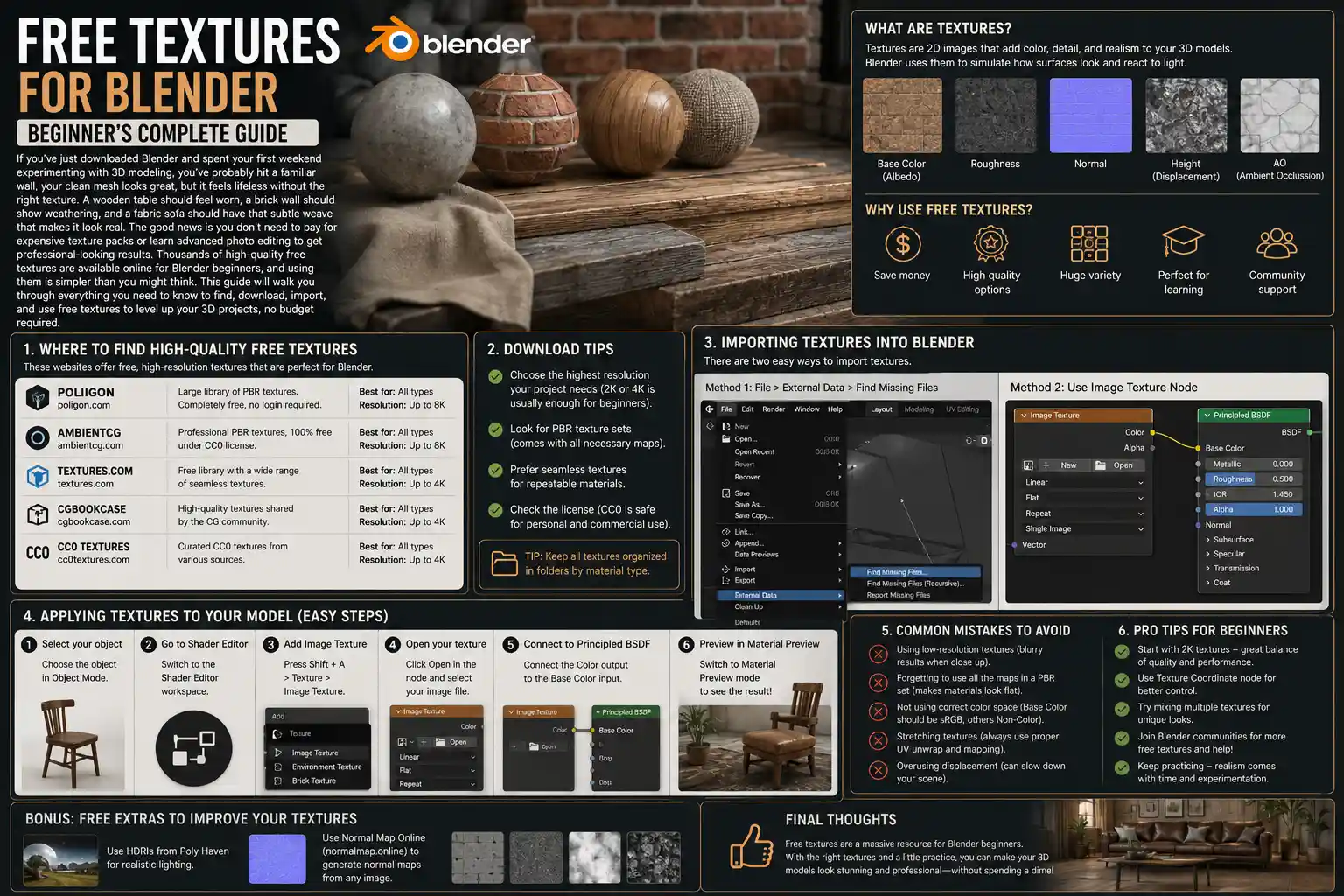Open the Single Image dropdown
The width and height of the screenshot is (1344, 896).
1083,529
